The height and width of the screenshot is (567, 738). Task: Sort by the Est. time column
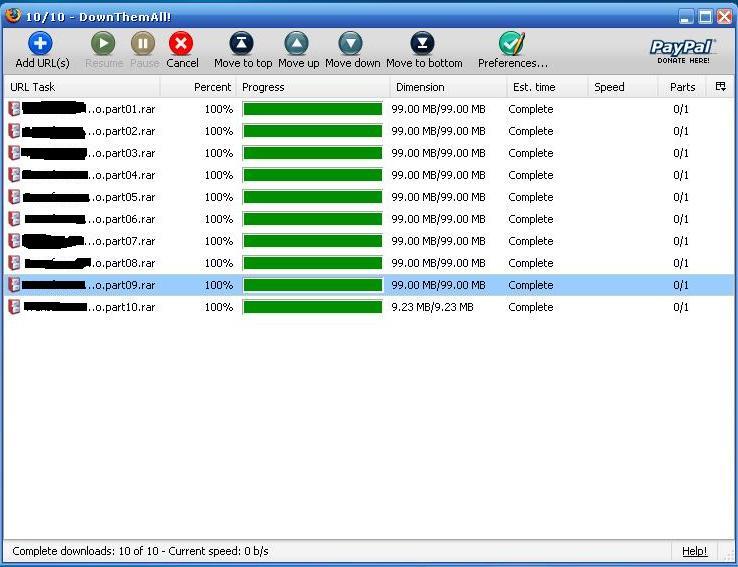pos(534,87)
